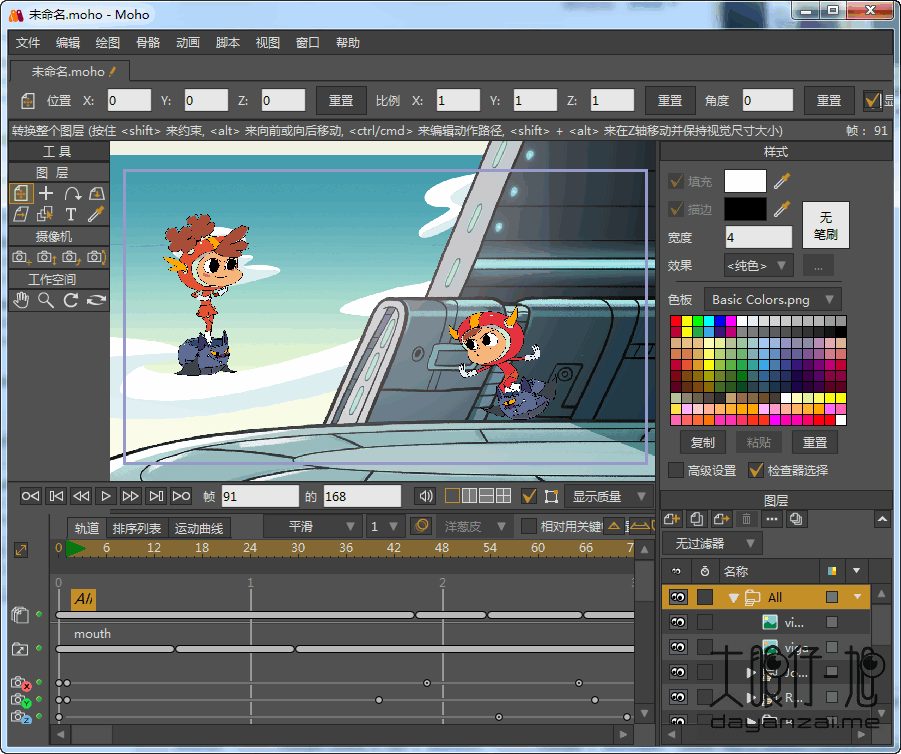The height and width of the screenshot is (754, 901).
Task: Select the Orbit Workspace tool
Action: (x=96, y=300)
